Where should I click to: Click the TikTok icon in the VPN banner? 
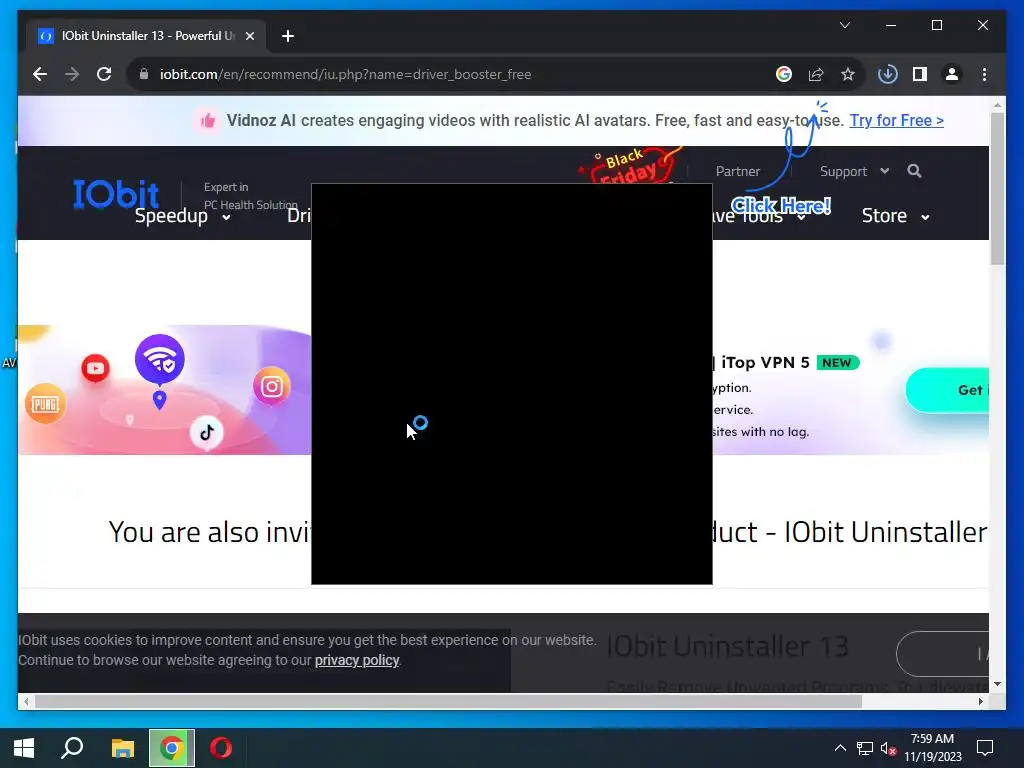206,432
